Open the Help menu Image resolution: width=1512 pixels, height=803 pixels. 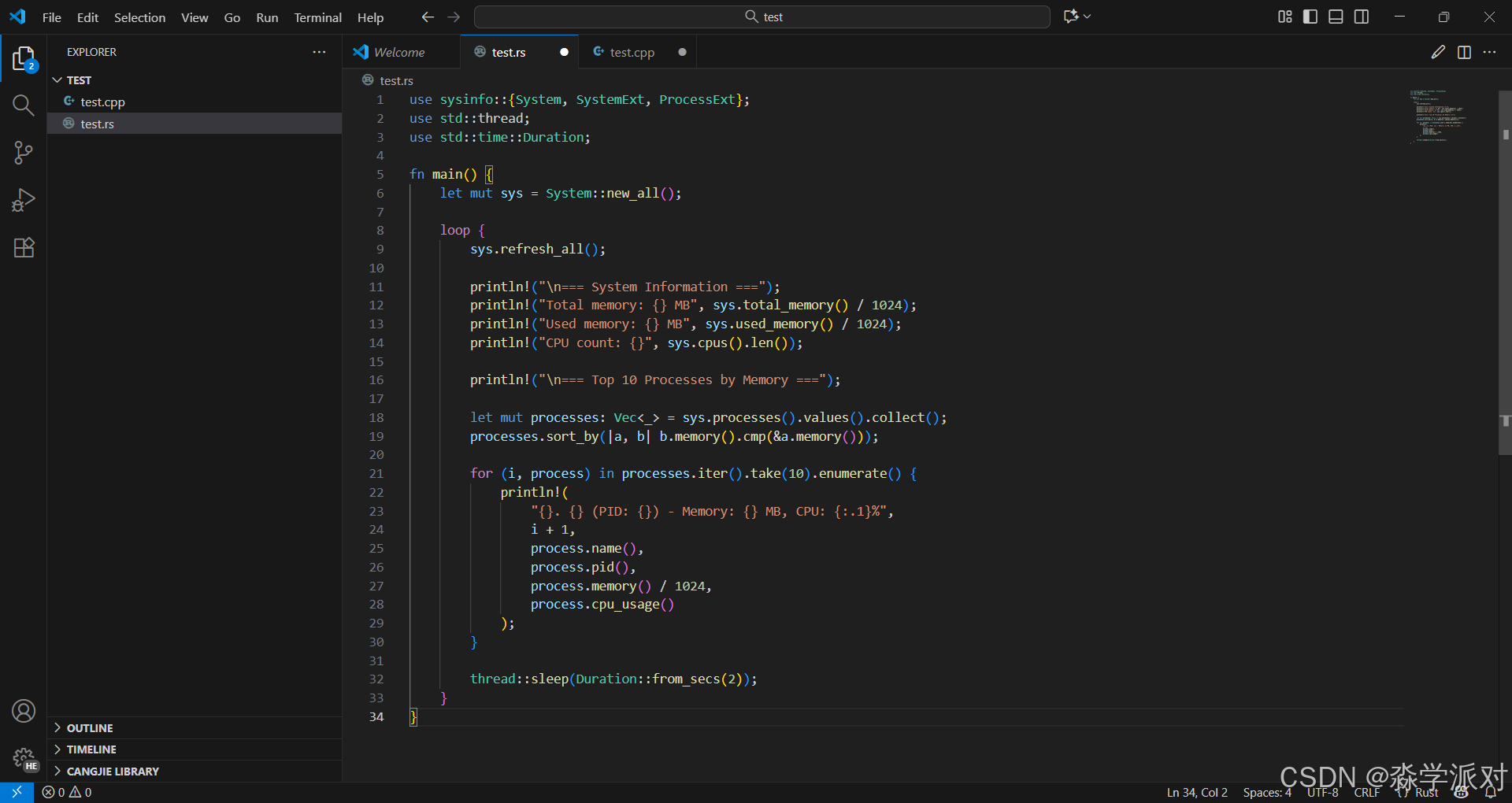pyautogui.click(x=370, y=17)
